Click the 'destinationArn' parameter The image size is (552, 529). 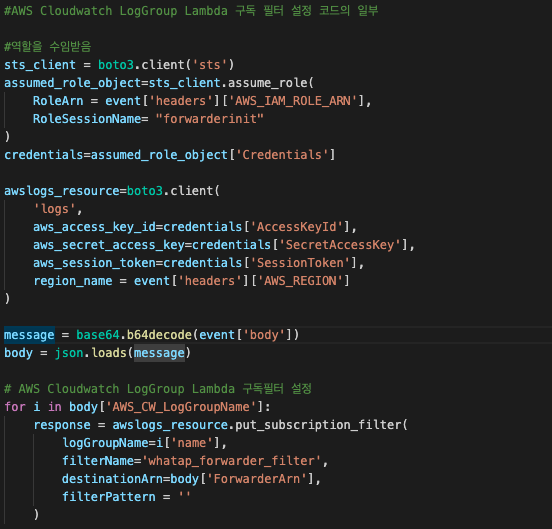tap(112, 479)
